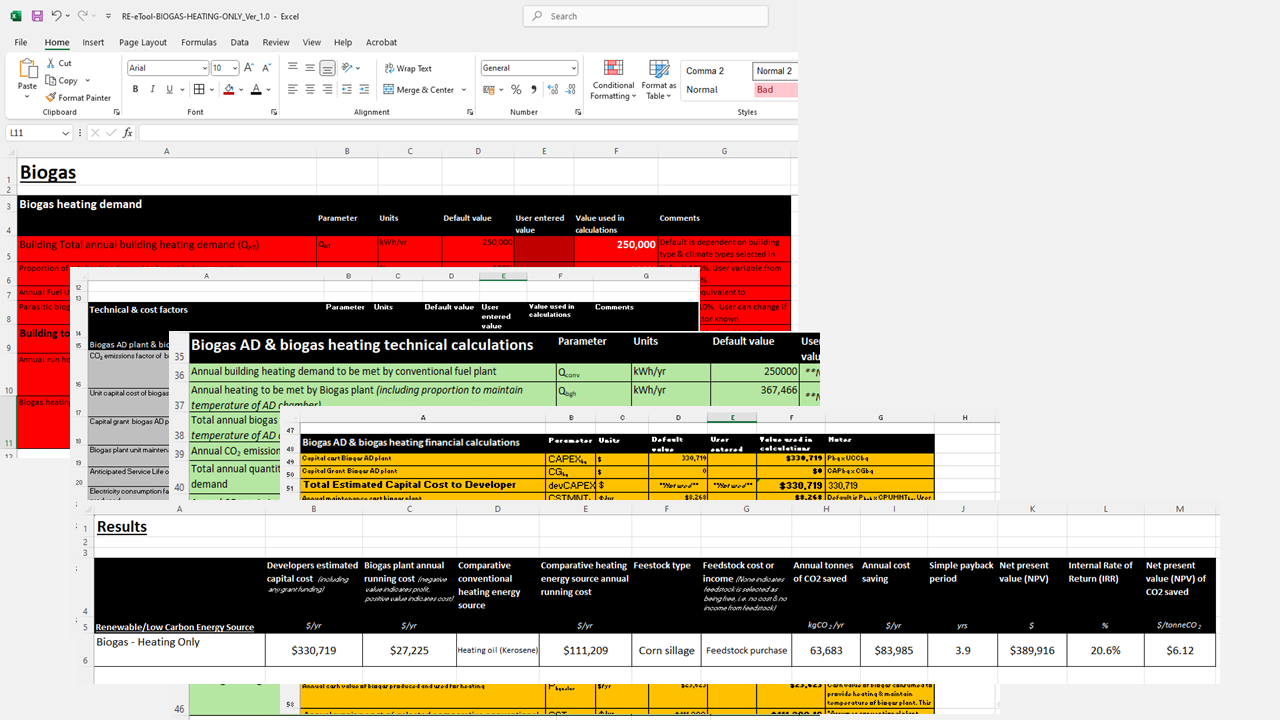The image size is (1280, 720).
Task: Decrease font size with smaller A icon
Action: [x=266, y=68]
